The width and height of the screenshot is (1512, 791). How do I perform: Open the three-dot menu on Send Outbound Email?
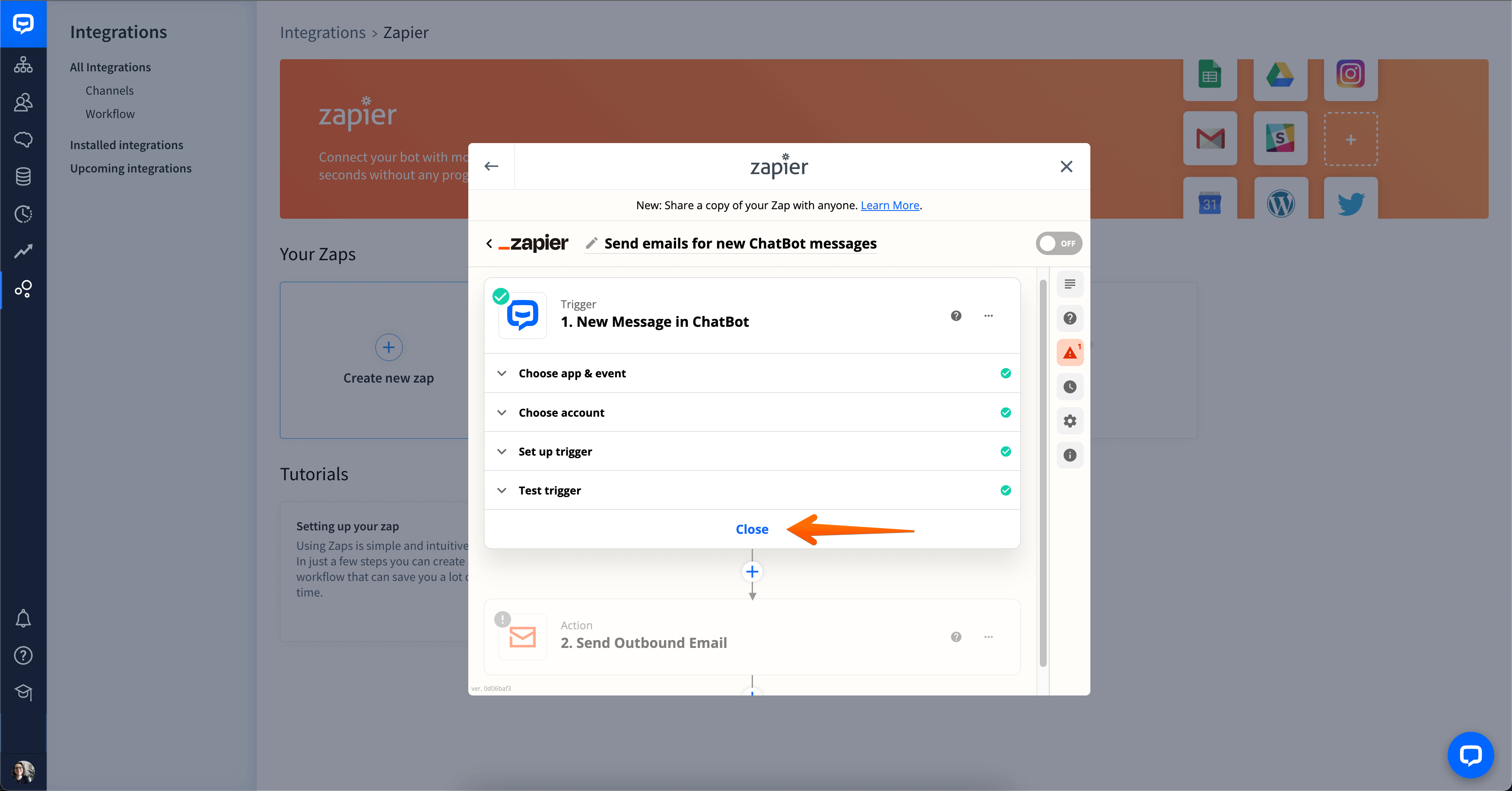click(988, 637)
